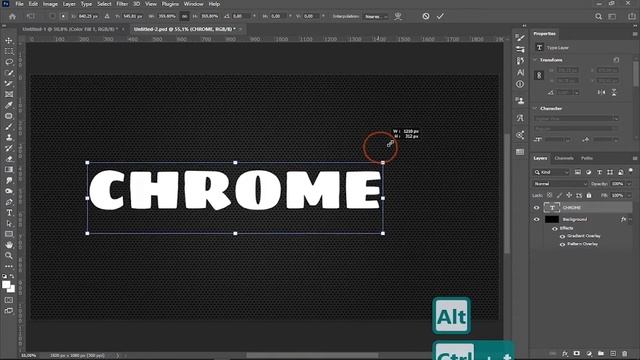
Task: Open the Opacity slider dropdown arrow
Action: point(629,184)
